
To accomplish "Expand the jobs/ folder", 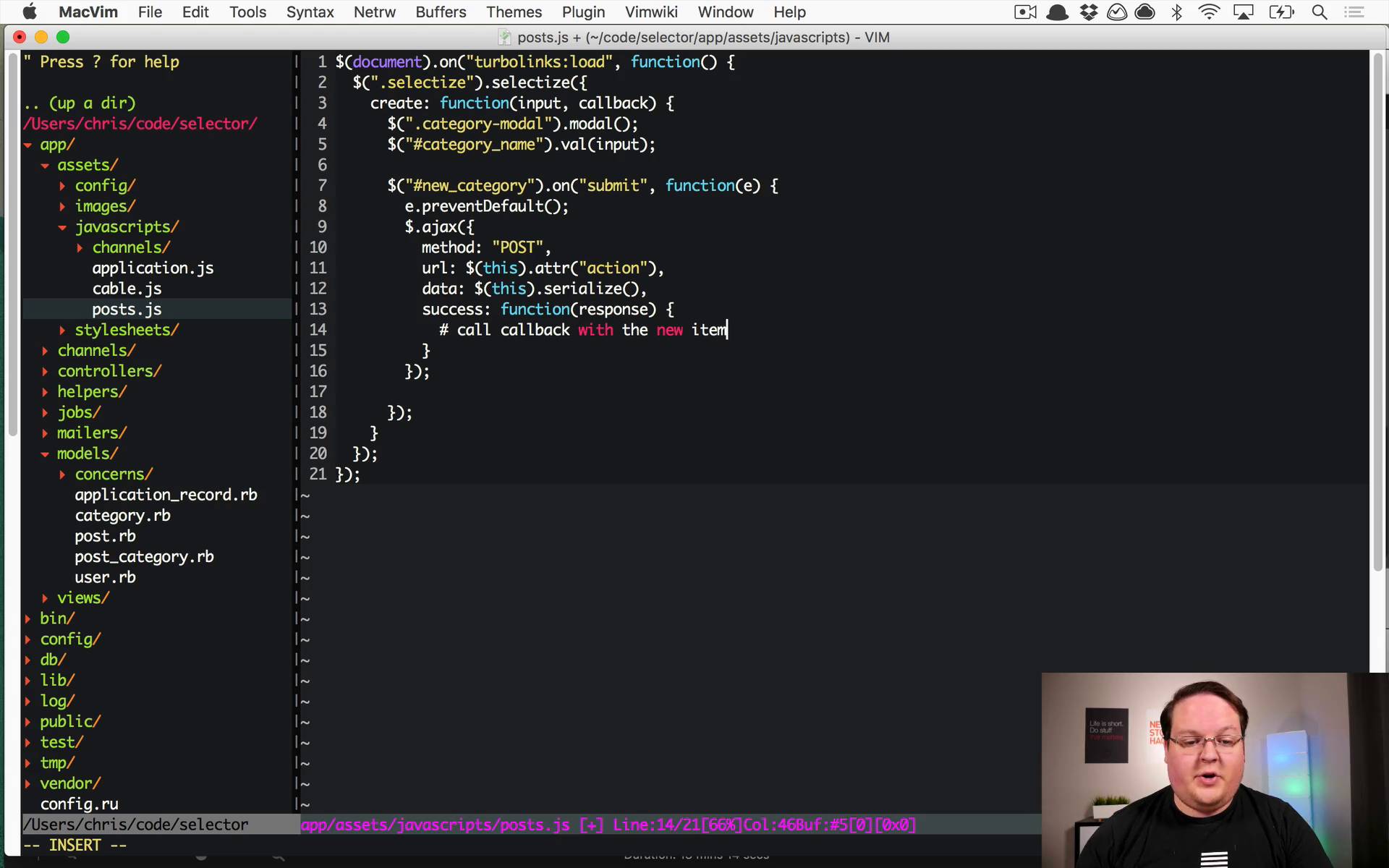I will [45, 413].
